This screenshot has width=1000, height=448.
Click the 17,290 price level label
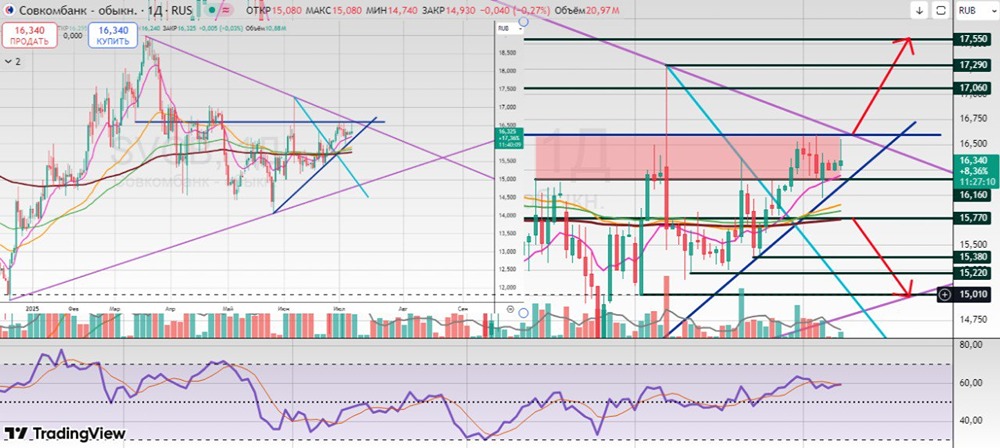(x=973, y=65)
